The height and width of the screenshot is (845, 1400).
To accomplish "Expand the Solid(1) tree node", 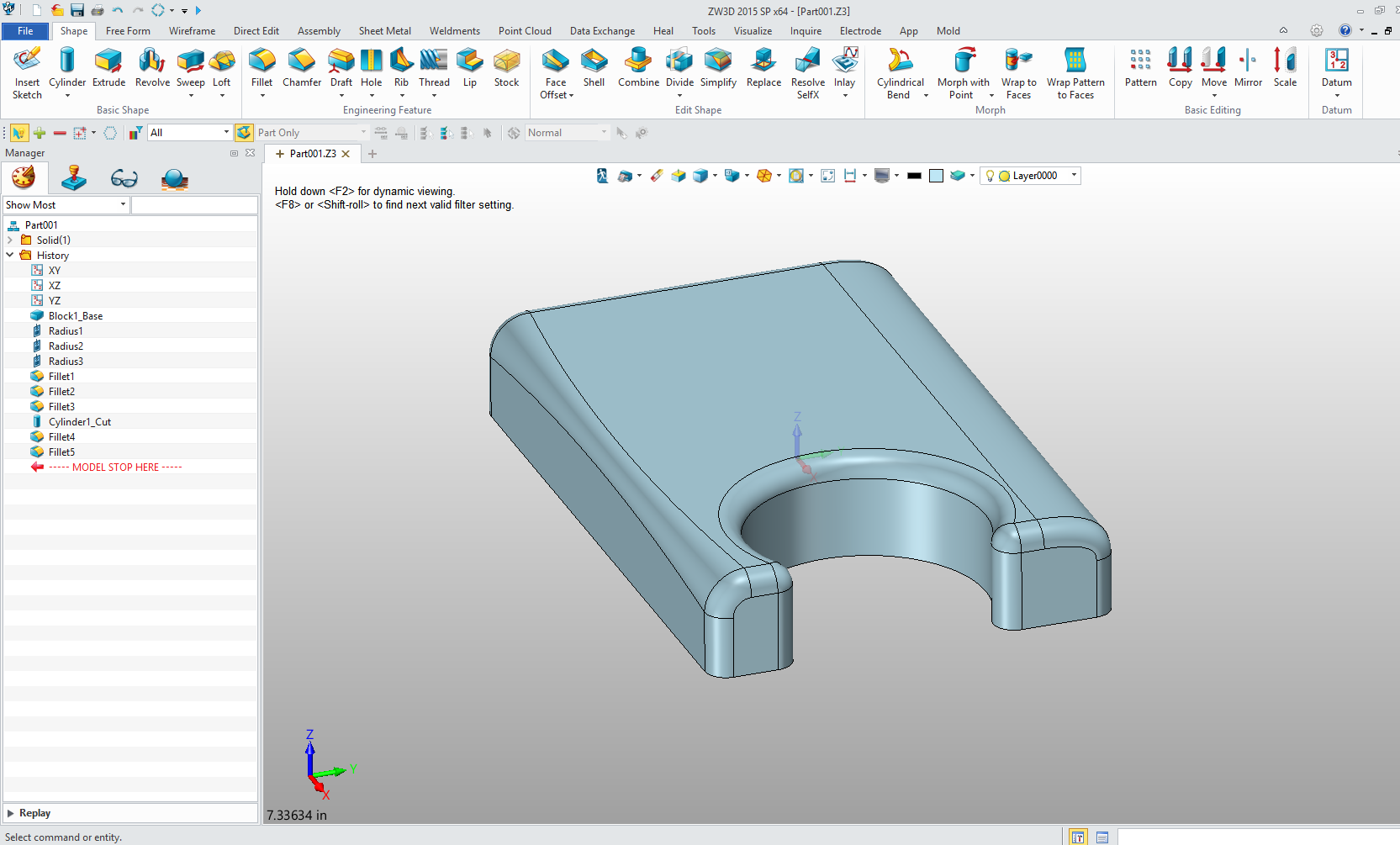I will [x=10, y=240].
